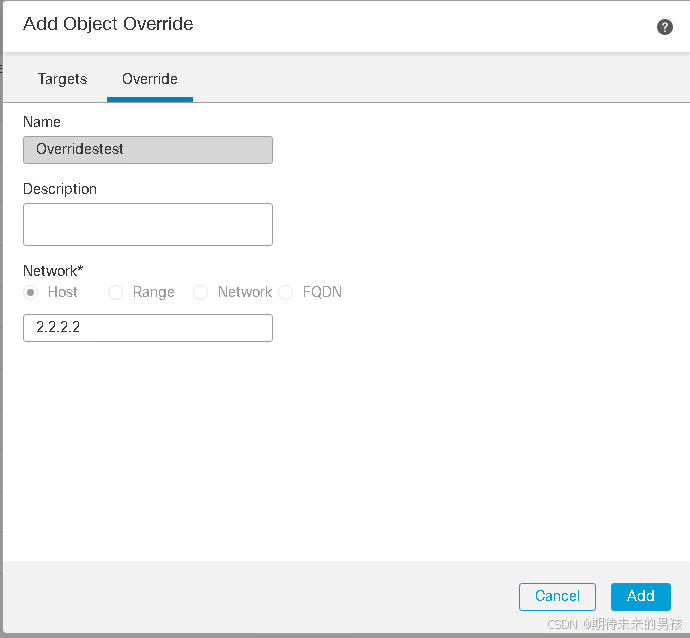This screenshot has width=690, height=638.
Task: Open the help question mark icon
Action: coord(664,27)
